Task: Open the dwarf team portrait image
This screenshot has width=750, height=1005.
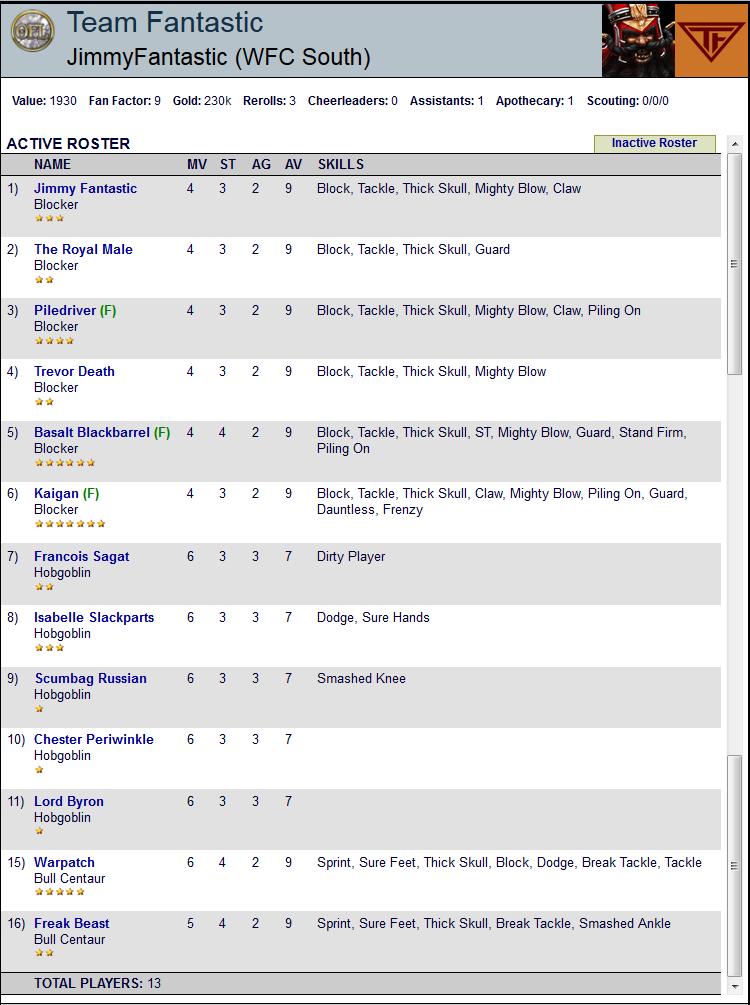Action: pyautogui.click(x=638, y=40)
